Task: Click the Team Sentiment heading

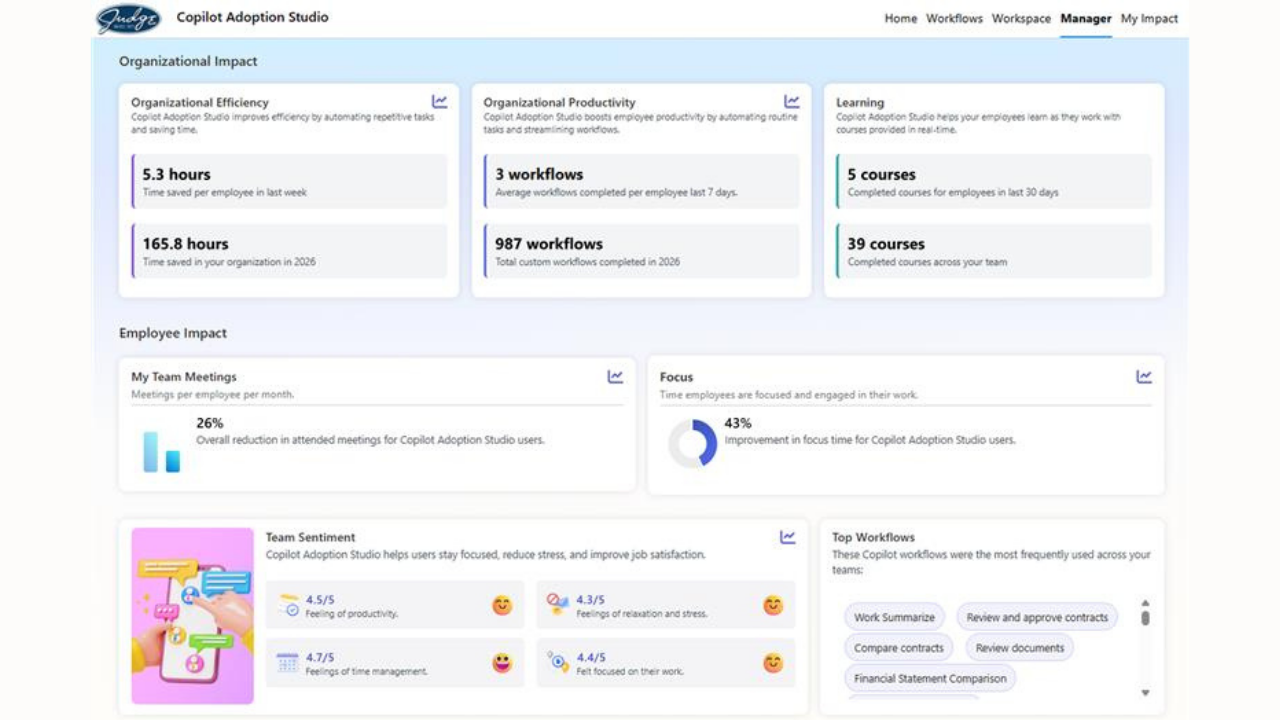Action: click(x=310, y=537)
